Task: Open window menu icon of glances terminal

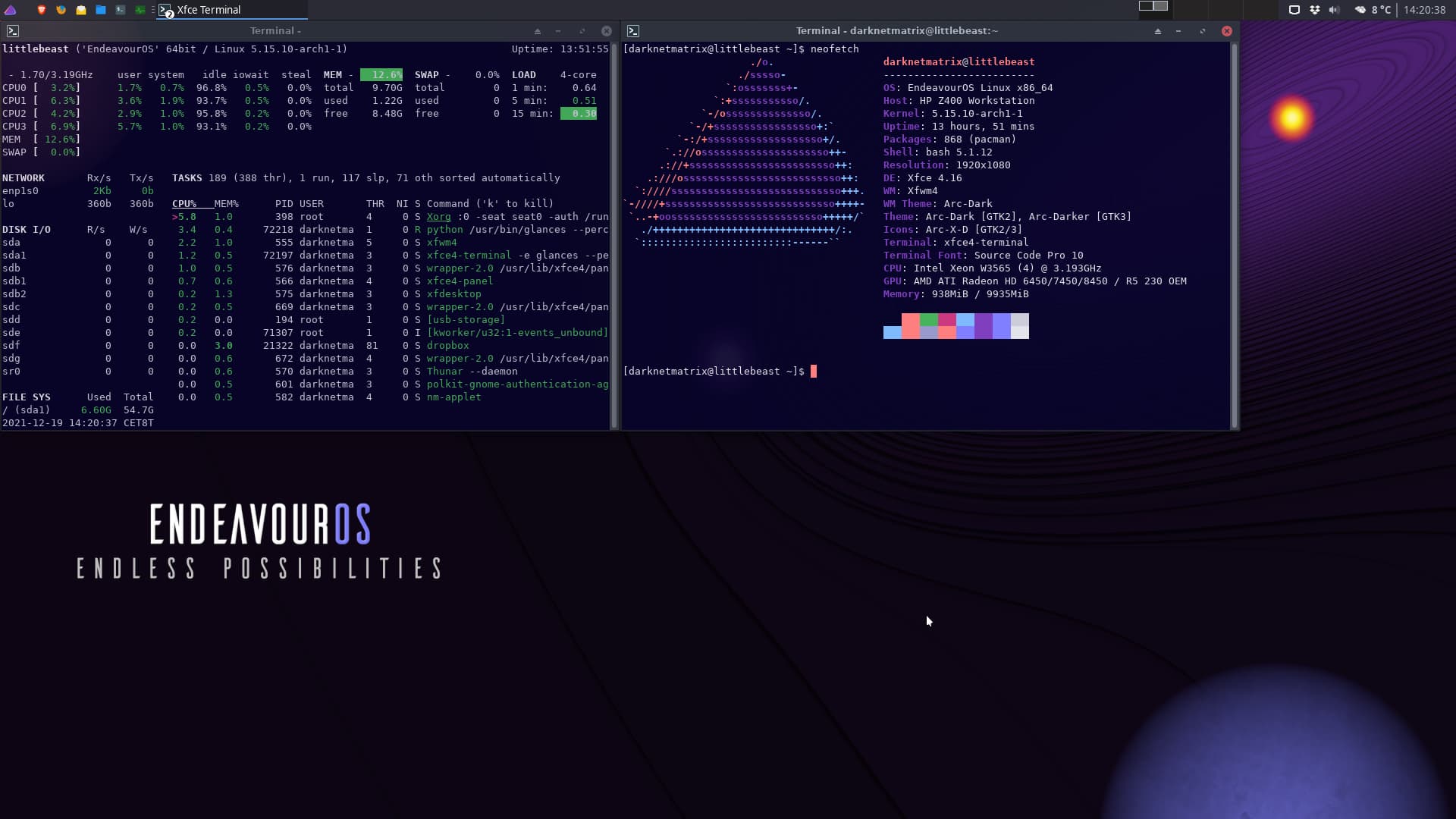Action: 13,31
